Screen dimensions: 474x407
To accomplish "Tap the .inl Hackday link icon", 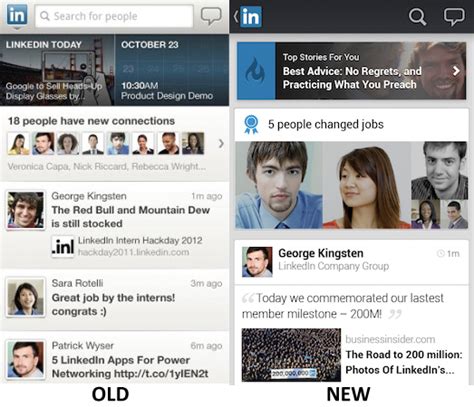I will coord(63,247).
